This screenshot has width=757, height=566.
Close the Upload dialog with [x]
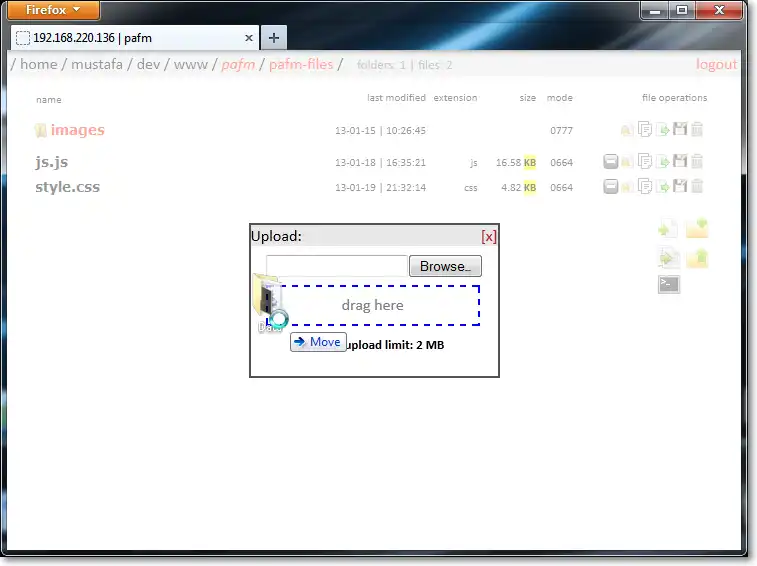point(489,237)
